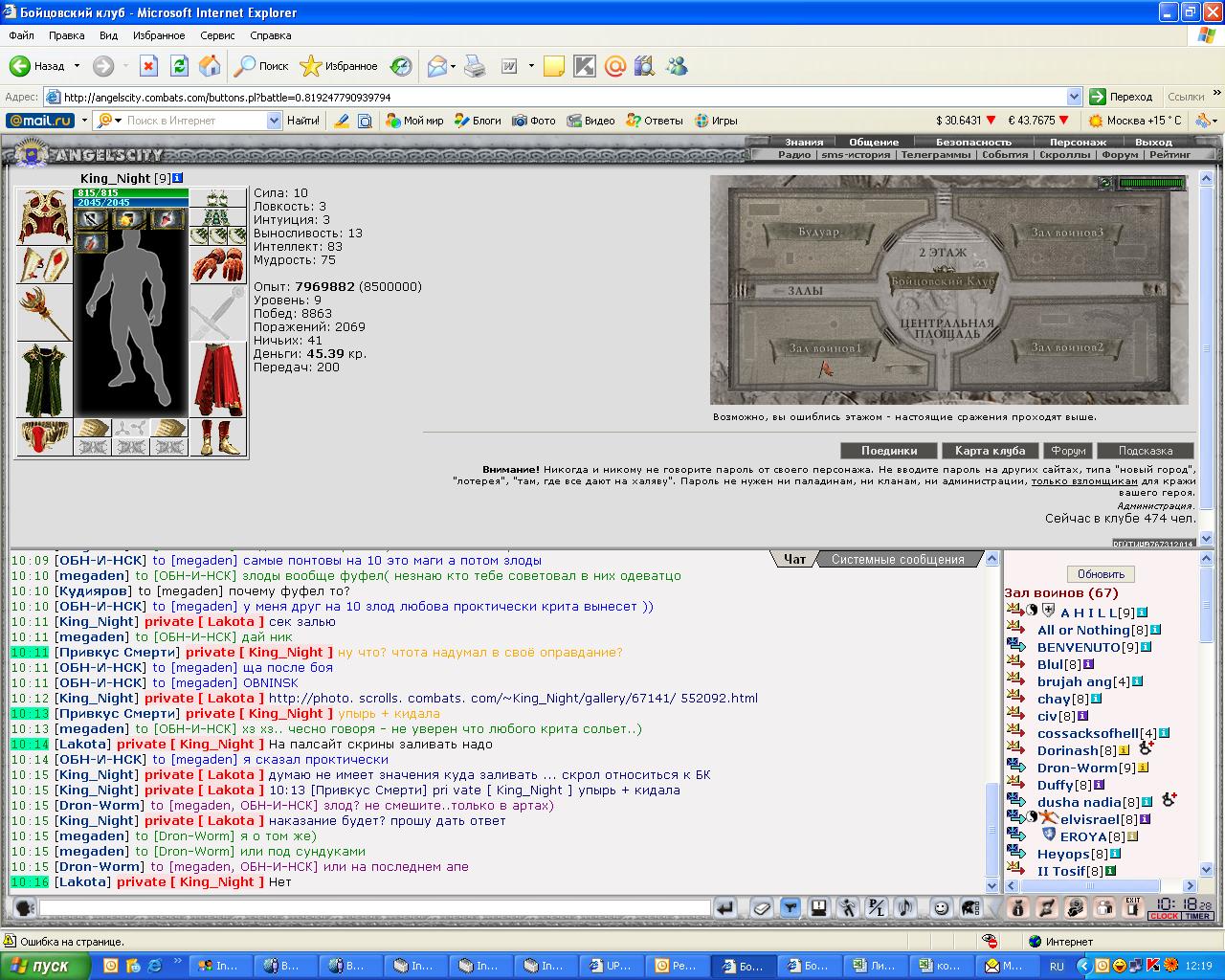Click the helmet icon next to smiley
The image size is (1225, 980).
(x=970, y=907)
